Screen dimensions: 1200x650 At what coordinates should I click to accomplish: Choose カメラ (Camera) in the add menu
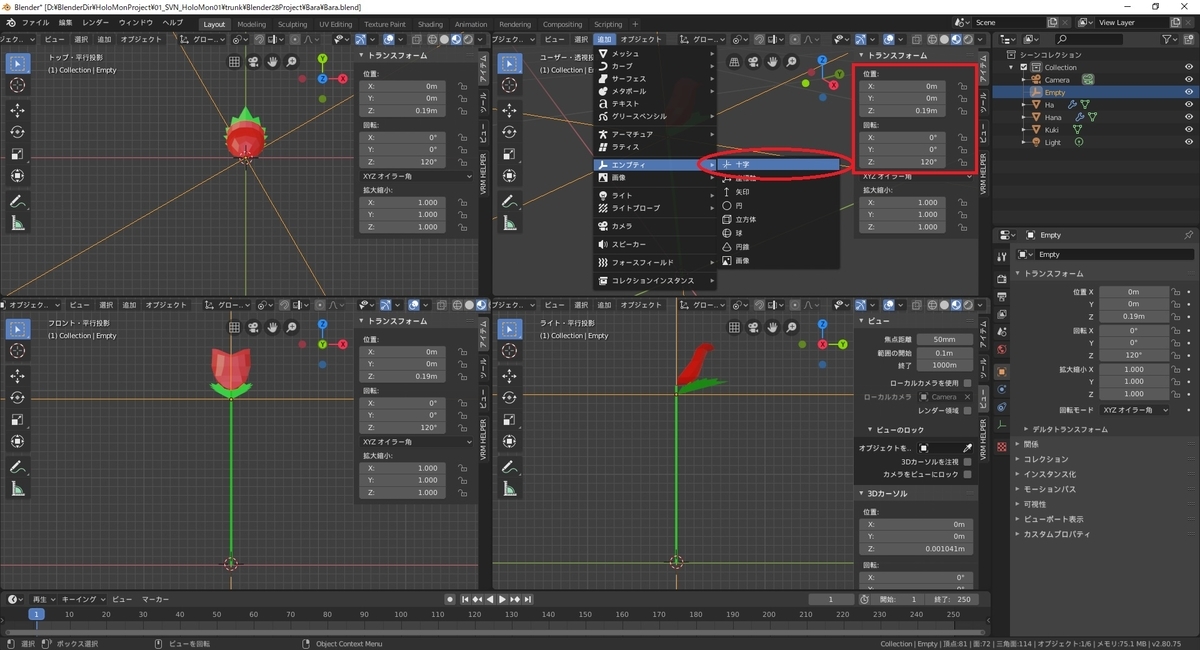[655, 226]
